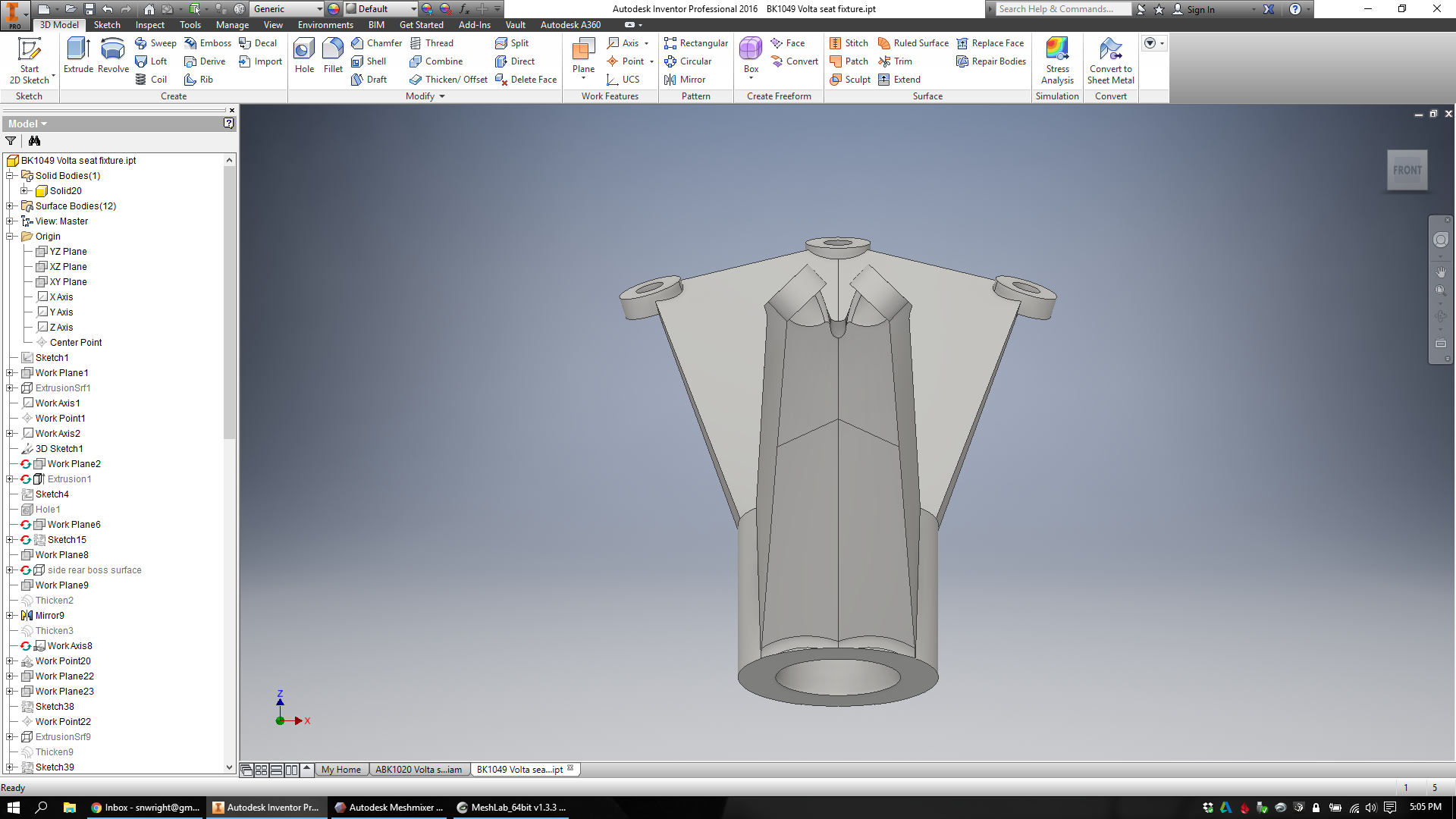This screenshot has width=1456, height=819.
Task: Expand the Mirror9 feature node
Action: [10, 616]
